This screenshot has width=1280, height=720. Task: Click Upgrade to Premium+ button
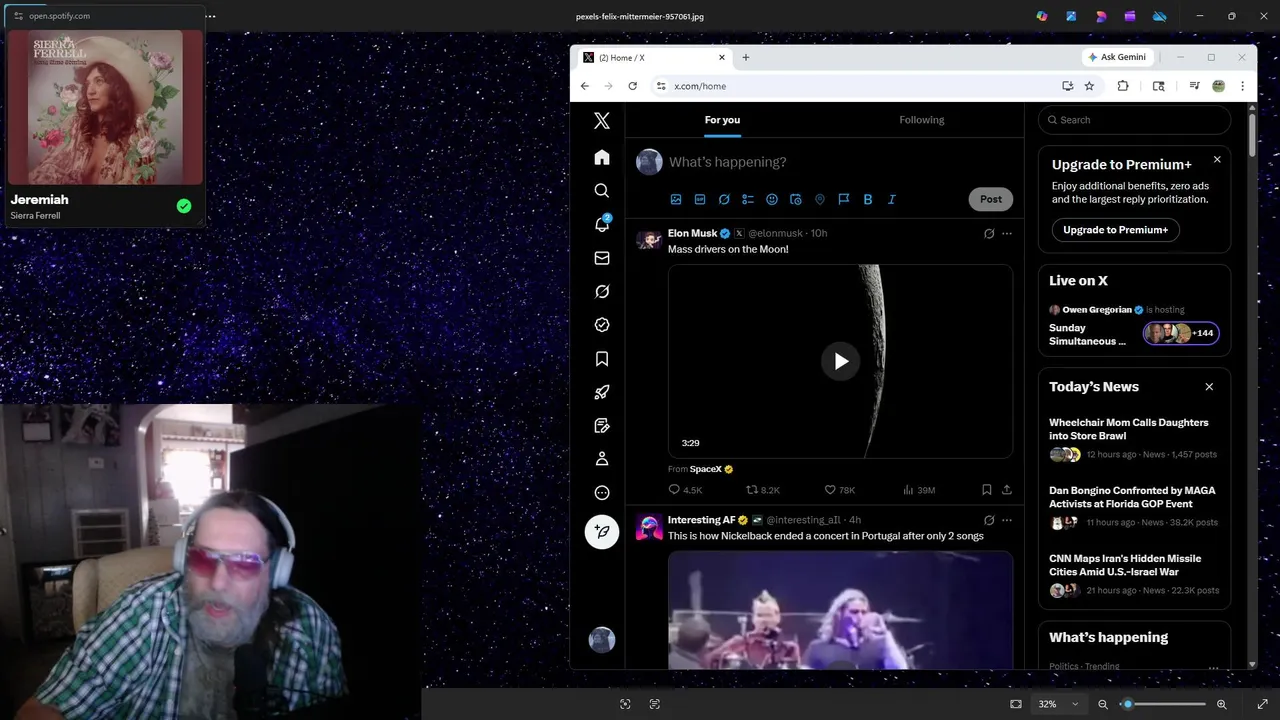pos(1115,230)
